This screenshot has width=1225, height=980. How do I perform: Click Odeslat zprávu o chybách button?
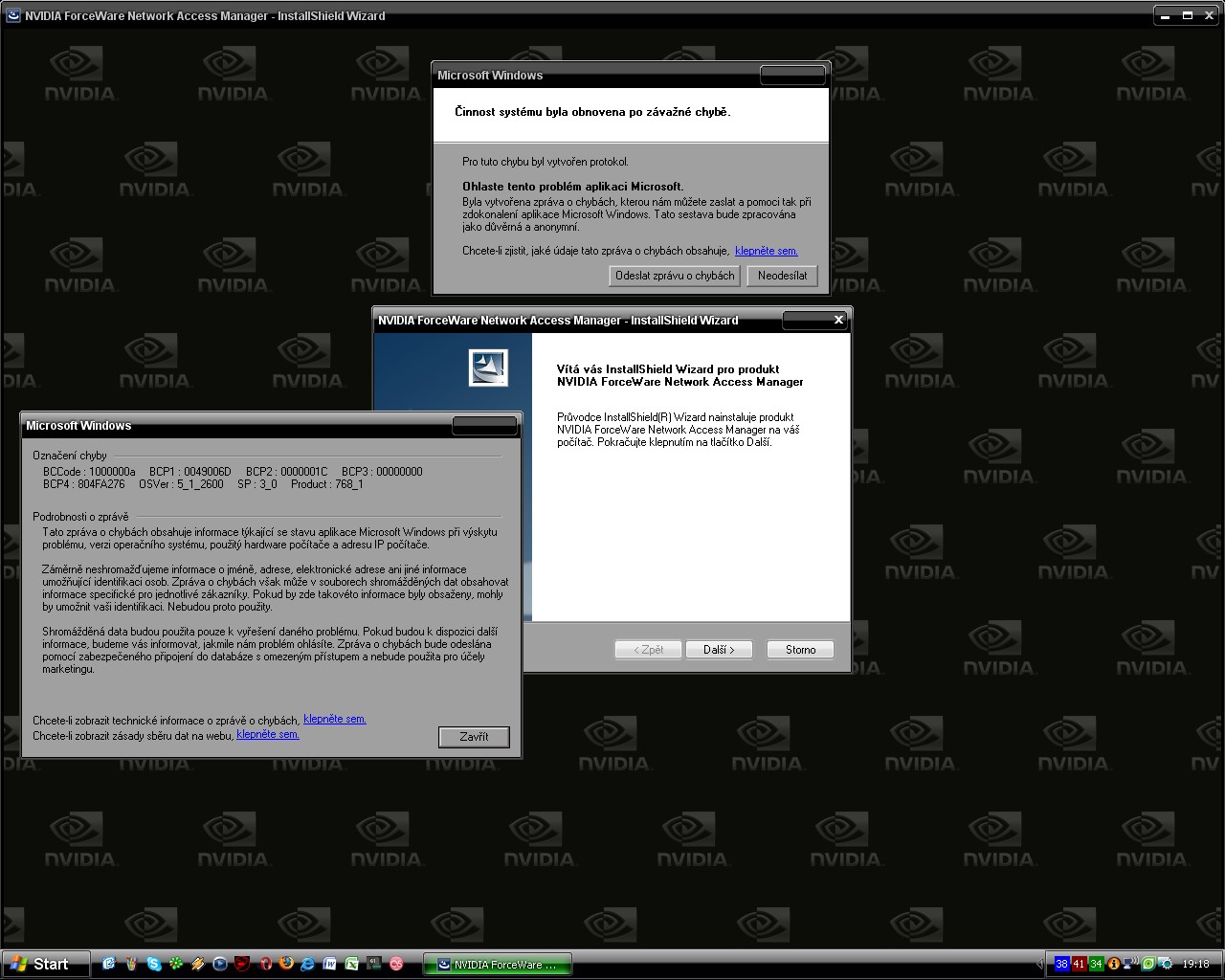(x=675, y=276)
